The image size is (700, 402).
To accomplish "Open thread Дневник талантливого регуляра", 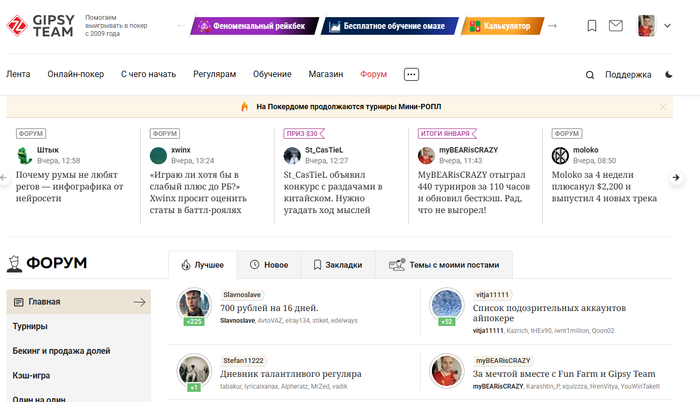I will tap(291, 373).
